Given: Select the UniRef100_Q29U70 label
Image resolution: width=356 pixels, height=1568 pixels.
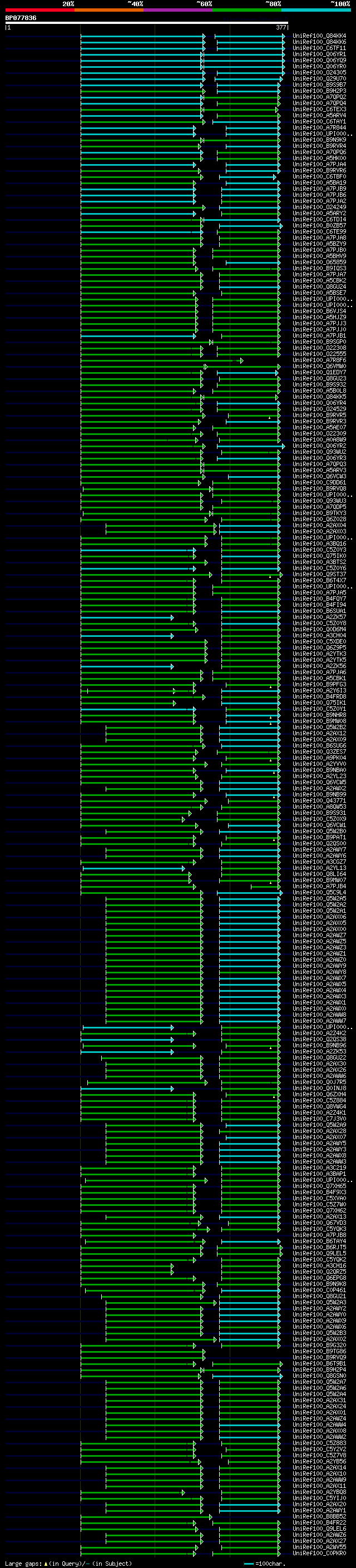Looking at the screenshot, I should tap(319, 78).
